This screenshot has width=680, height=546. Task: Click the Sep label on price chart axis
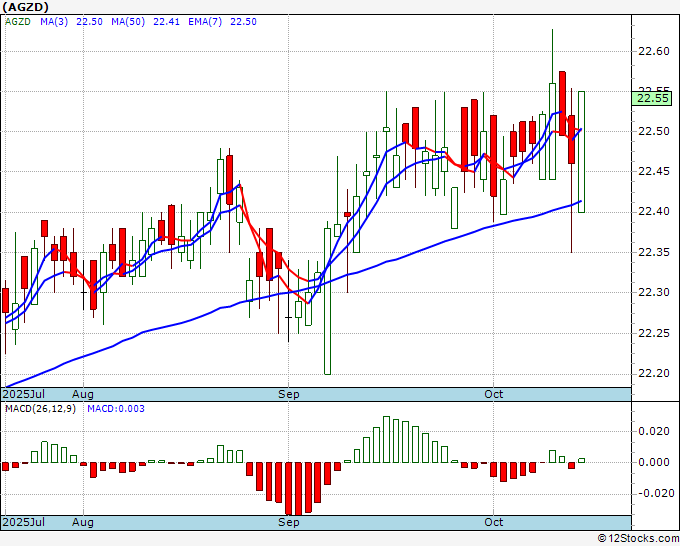pyautogui.click(x=288, y=394)
